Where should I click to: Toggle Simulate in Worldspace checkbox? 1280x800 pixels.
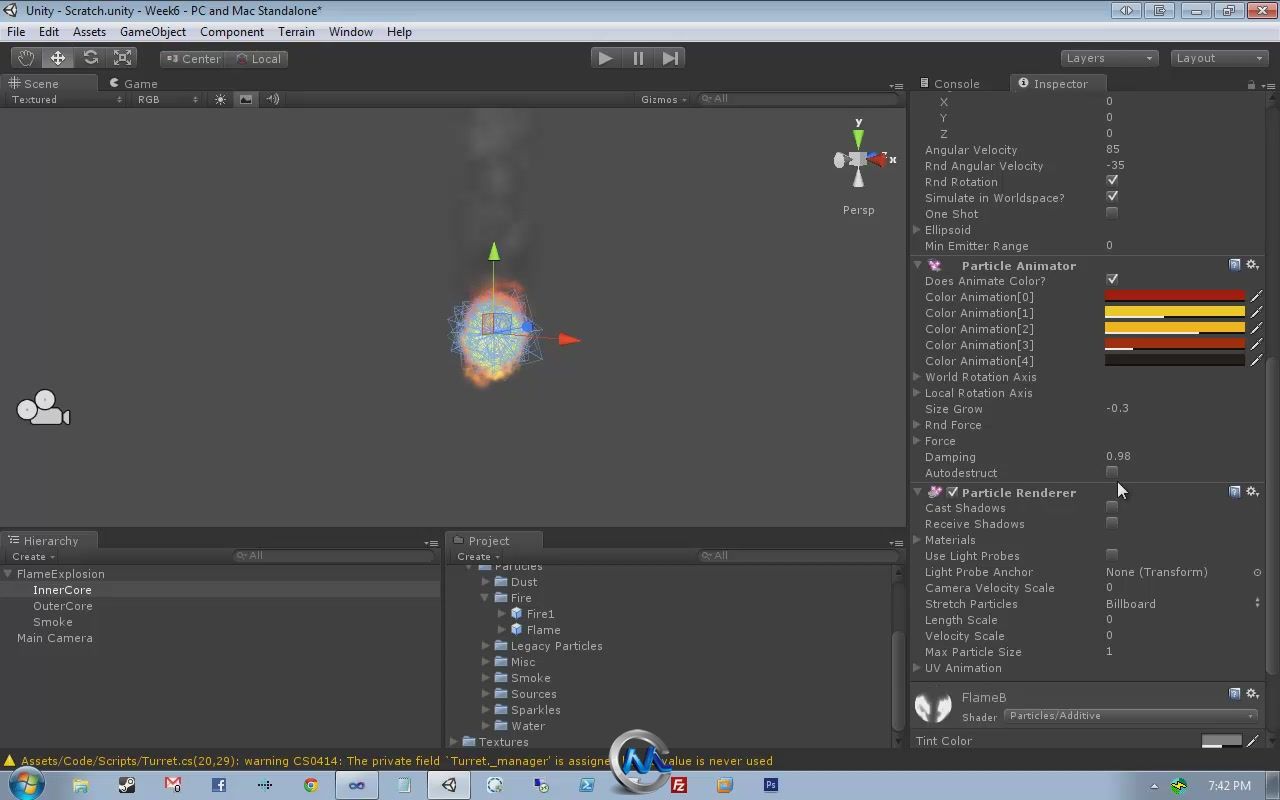1112,197
